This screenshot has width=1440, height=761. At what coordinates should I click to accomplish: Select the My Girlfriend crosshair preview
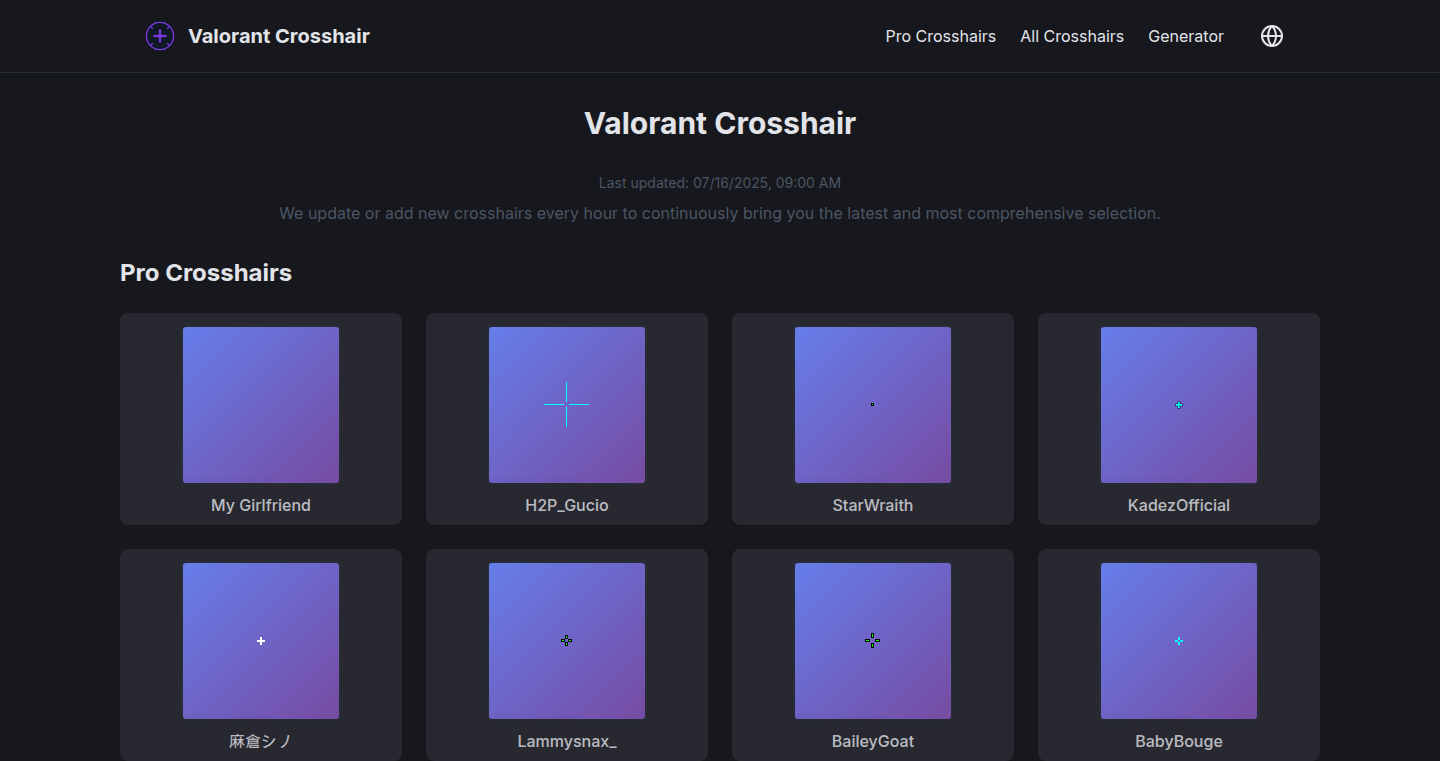click(261, 405)
